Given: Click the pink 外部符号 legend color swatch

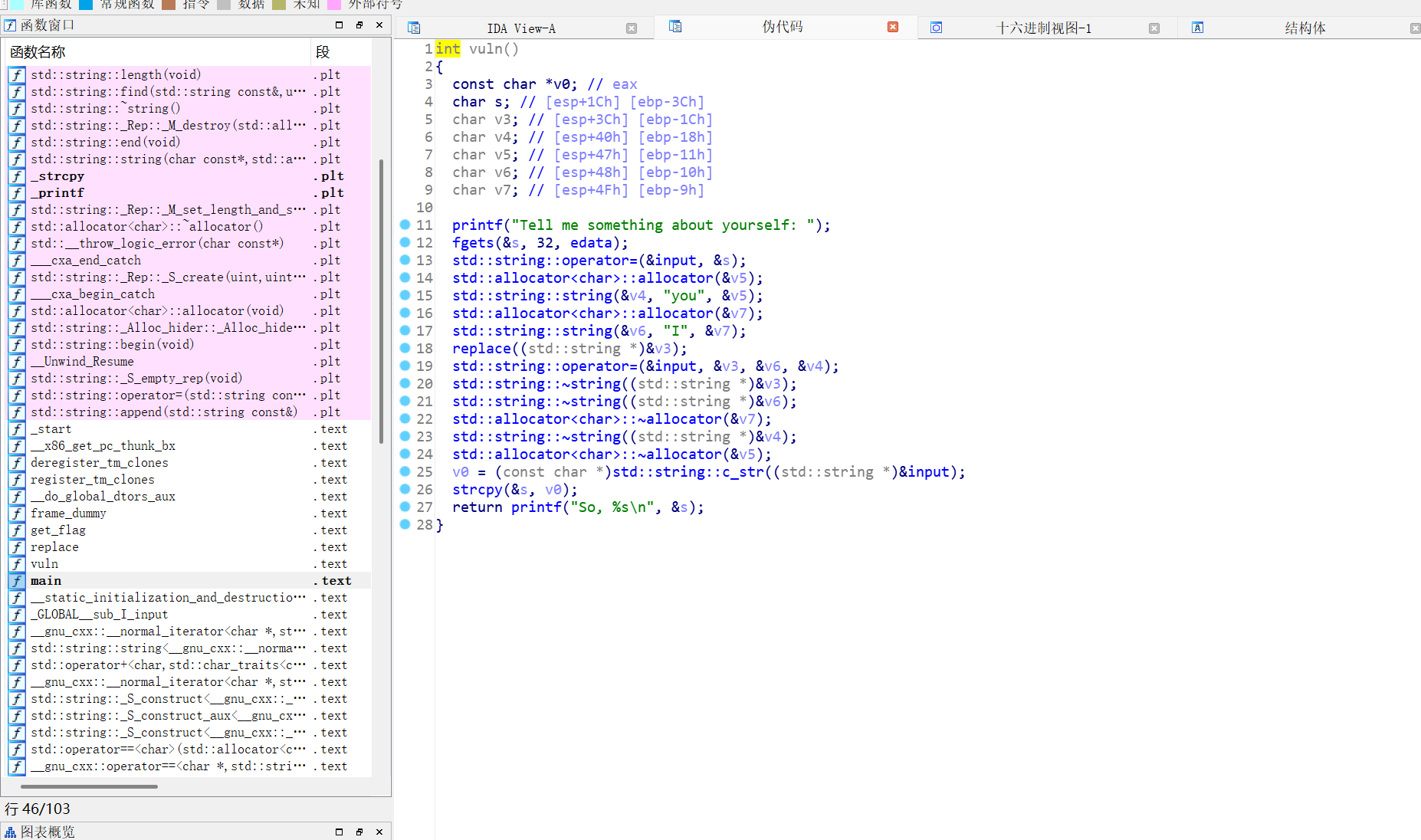Looking at the screenshot, I should click(334, 5).
